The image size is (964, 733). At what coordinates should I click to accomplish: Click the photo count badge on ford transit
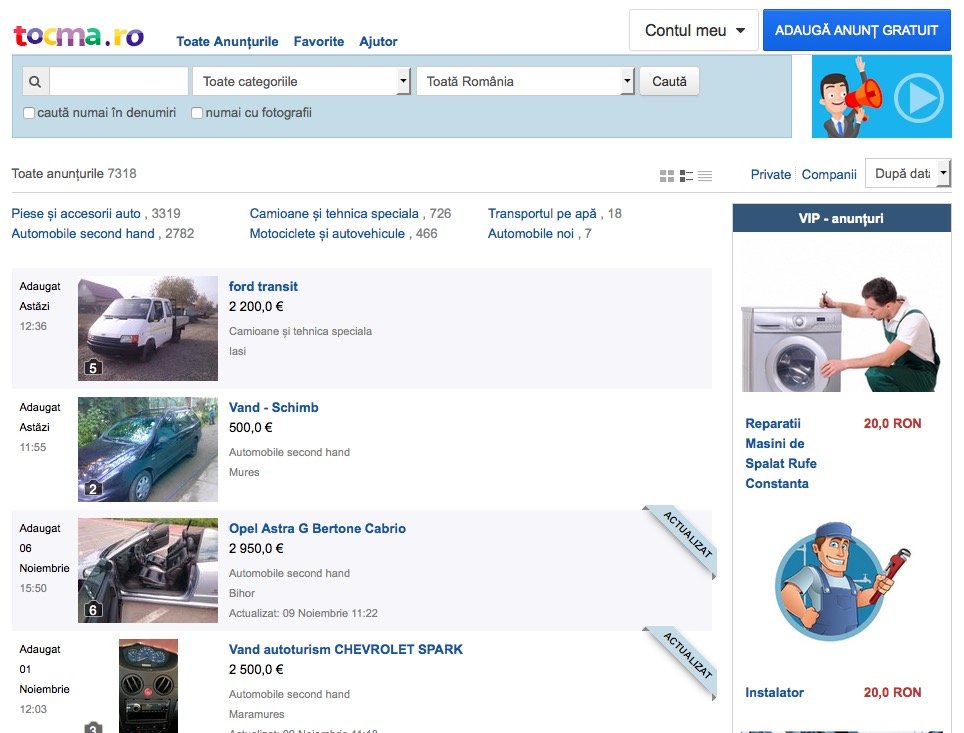(x=93, y=368)
